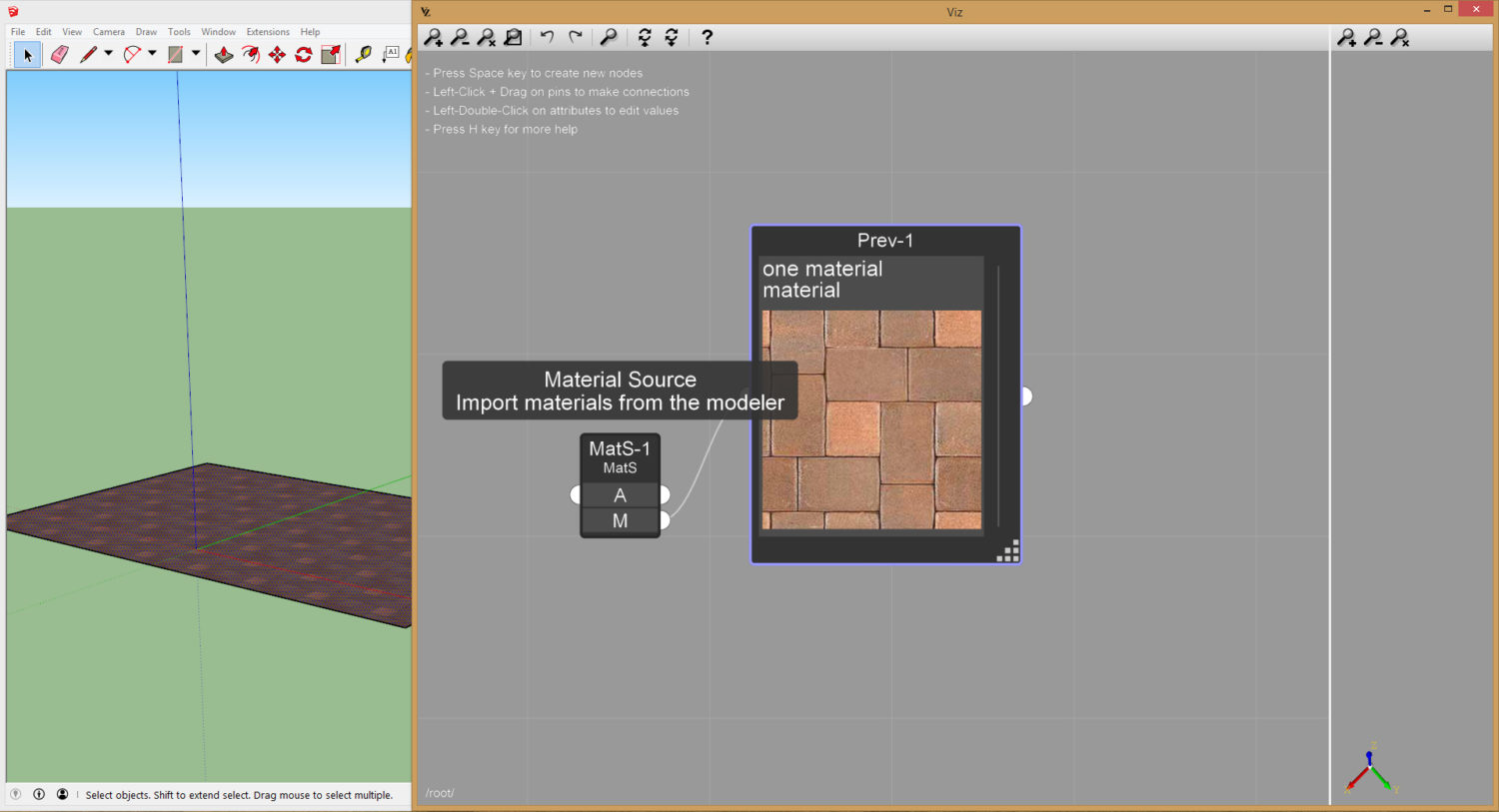
Task: Open help via the question mark icon
Action: point(707,37)
